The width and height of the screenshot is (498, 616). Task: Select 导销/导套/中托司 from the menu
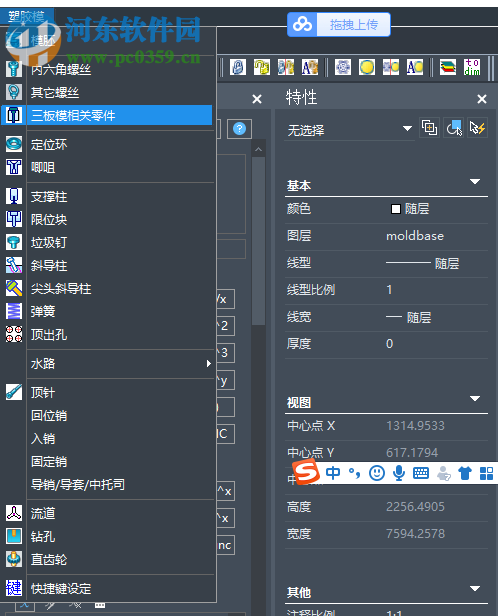click(78, 484)
